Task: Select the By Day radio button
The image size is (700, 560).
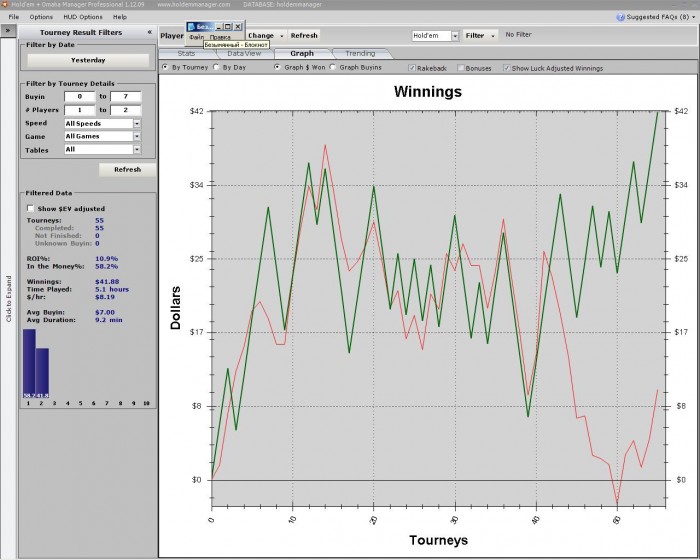Action: [x=216, y=67]
